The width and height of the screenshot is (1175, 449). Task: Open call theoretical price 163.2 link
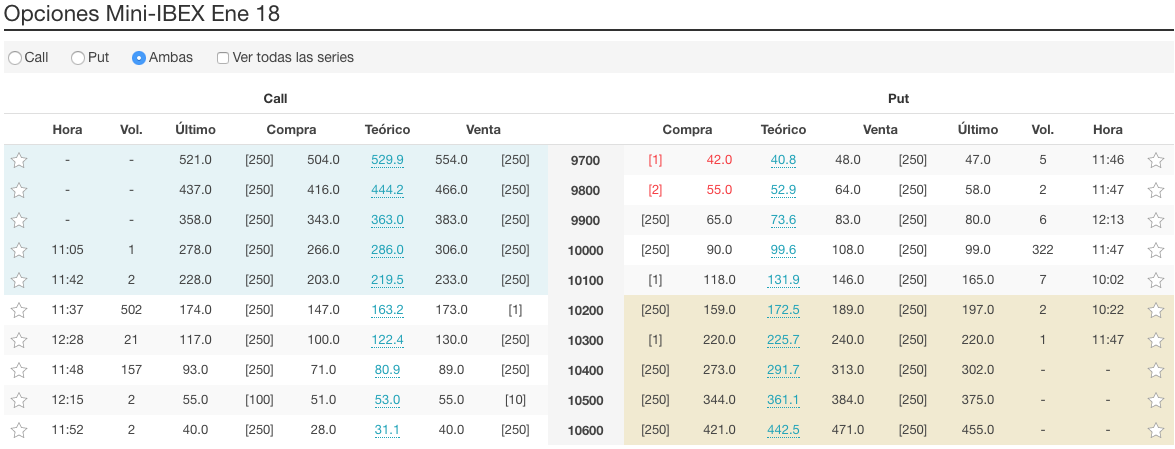(x=387, y=310)
